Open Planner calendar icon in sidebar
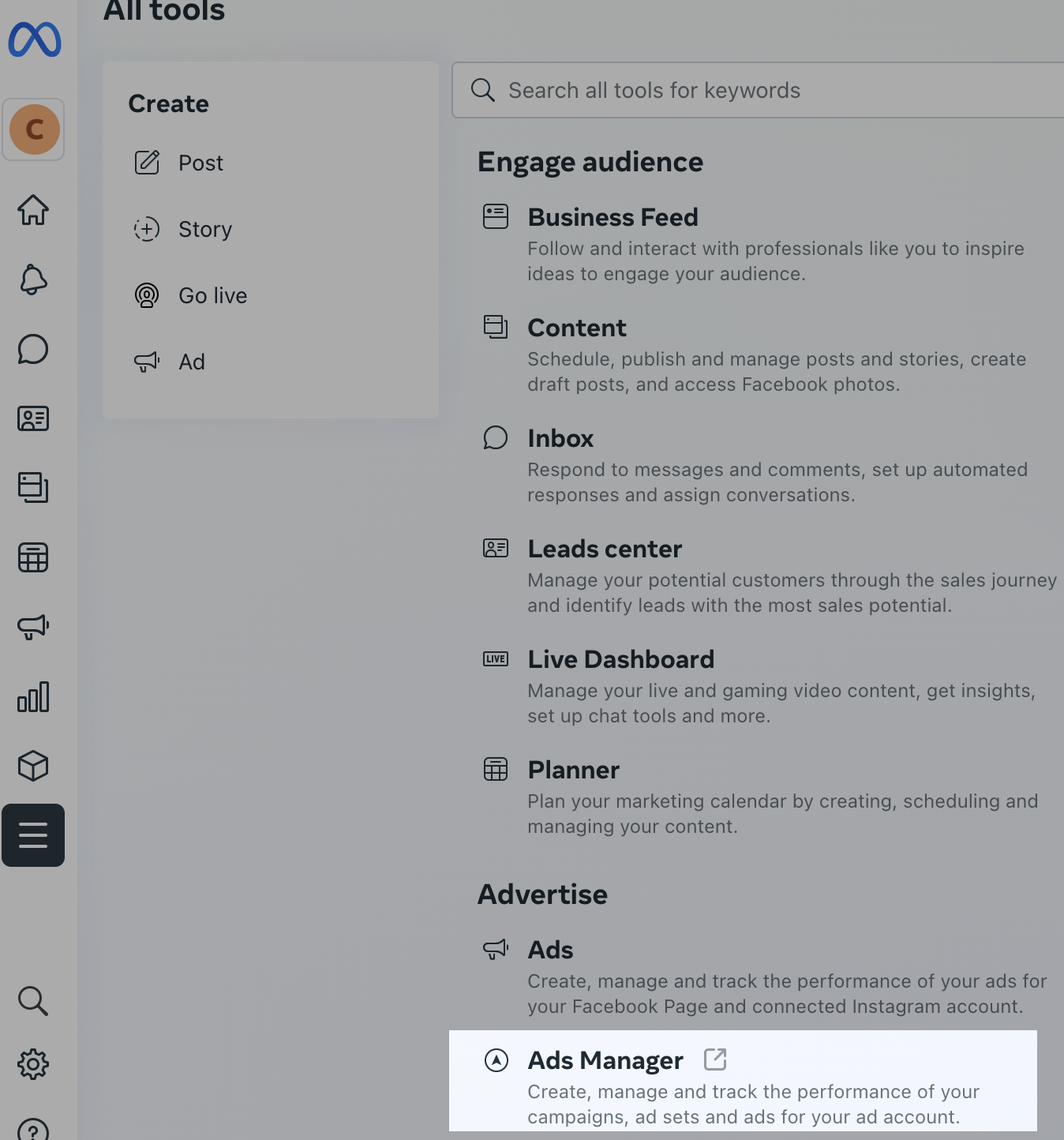1064x1140 pixels. coord(33,557)
